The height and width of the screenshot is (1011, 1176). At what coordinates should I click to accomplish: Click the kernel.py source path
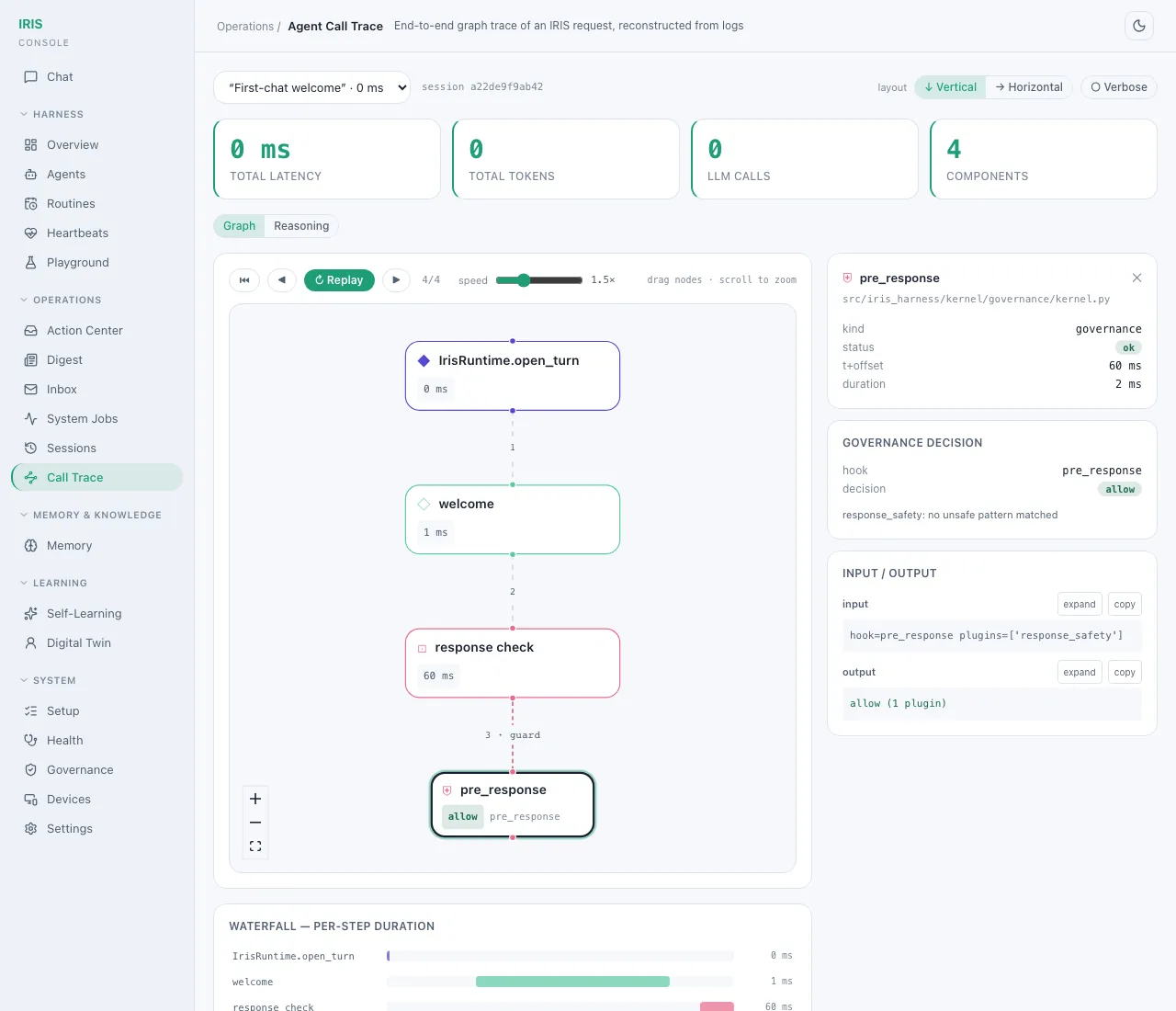coord(976,300)
